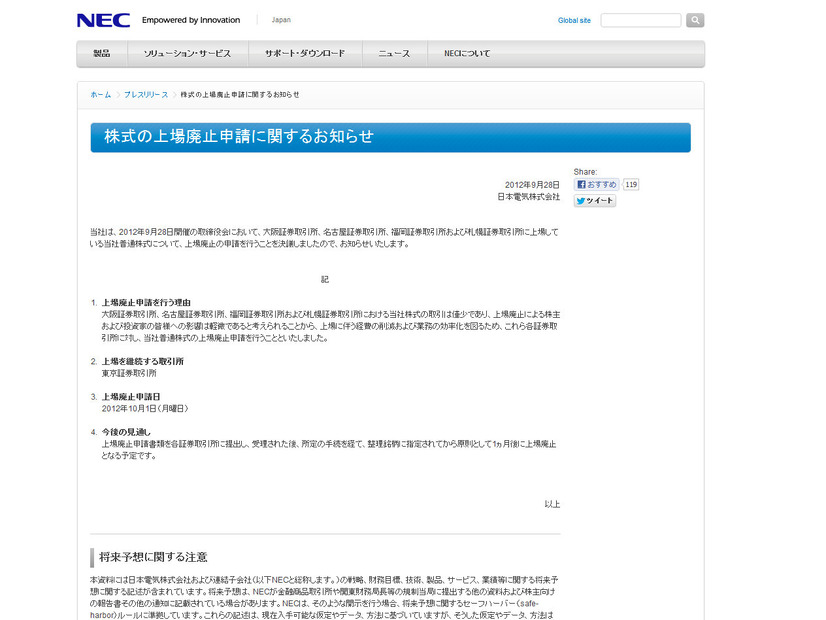
Task: Click the Facebook count 119 bubble
Action: [631, 184]
